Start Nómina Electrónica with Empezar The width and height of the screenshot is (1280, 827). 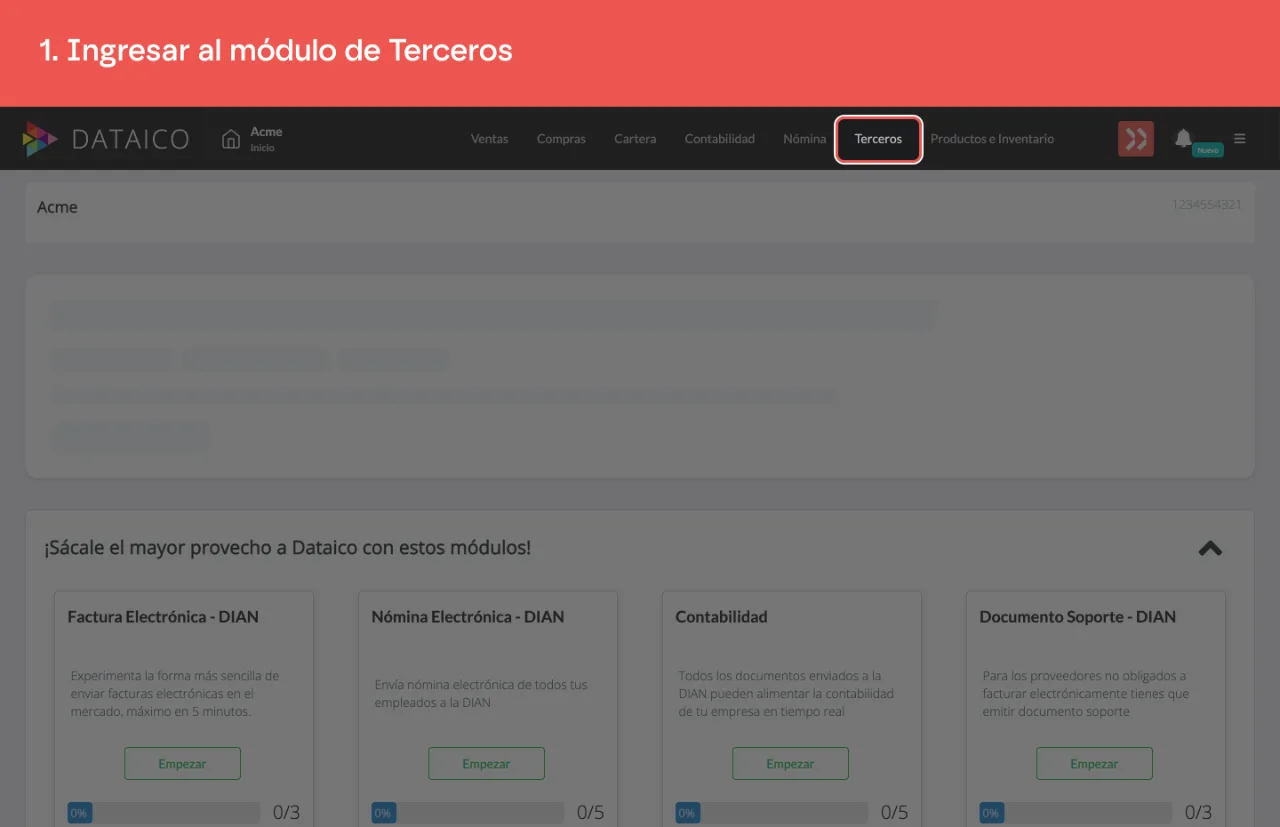[x=486, y=763]
